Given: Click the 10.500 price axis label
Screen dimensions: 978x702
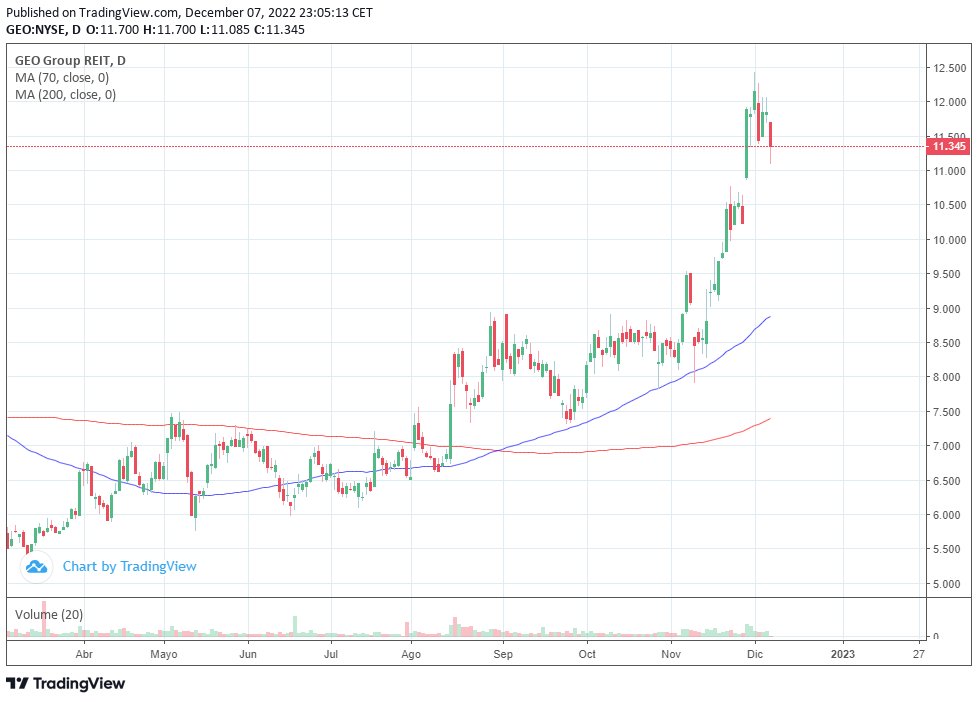Looking at the screenshot, I should pyautogui.click(x=949, y=205).
